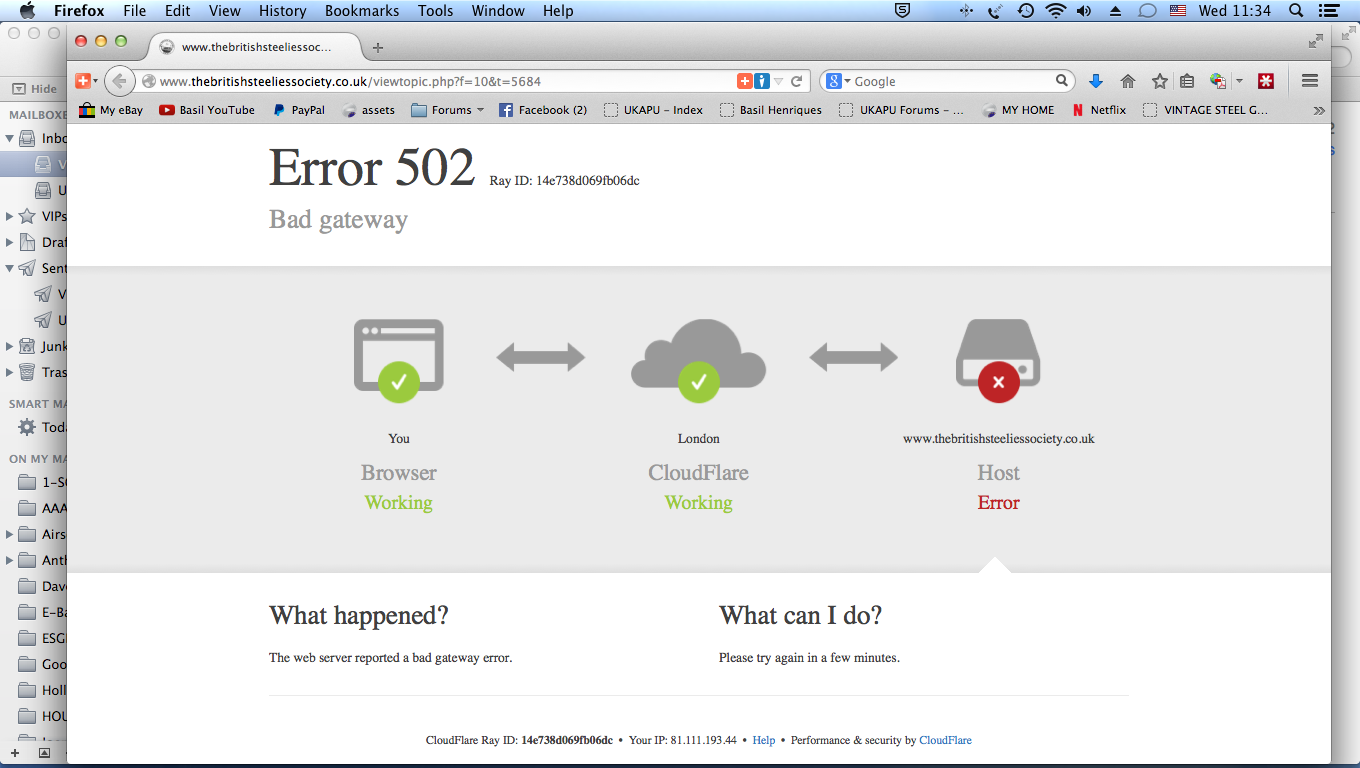Click the back arrow navigation button
This screenshot has height=768, width=1360.
coord(119,81)
